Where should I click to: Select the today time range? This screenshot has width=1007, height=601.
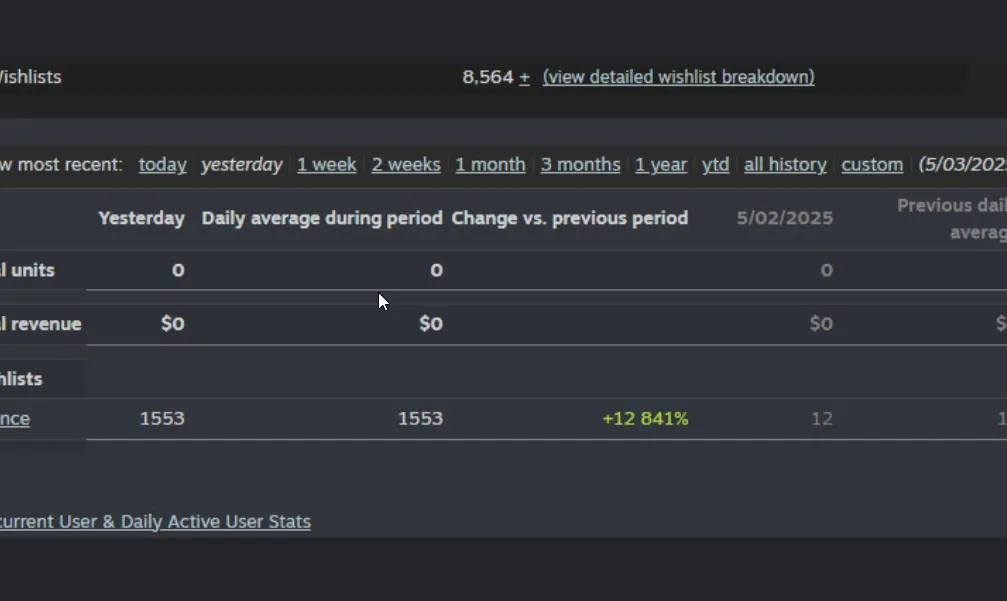coord(162,165)
